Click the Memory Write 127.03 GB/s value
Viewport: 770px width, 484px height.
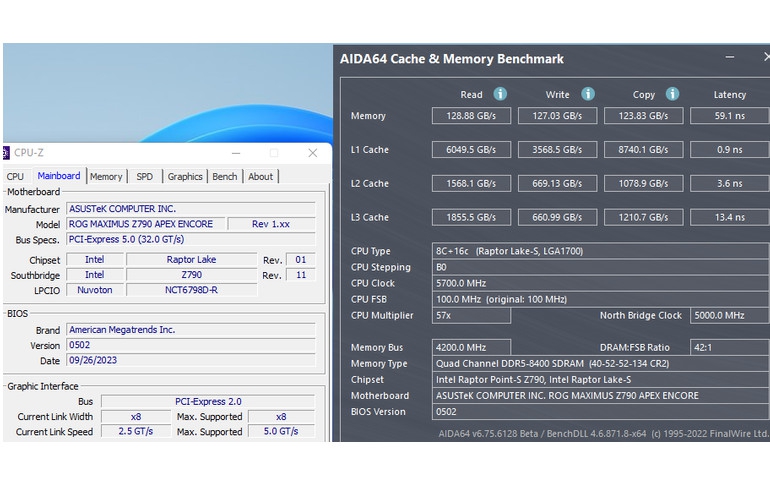pos(557,116)
